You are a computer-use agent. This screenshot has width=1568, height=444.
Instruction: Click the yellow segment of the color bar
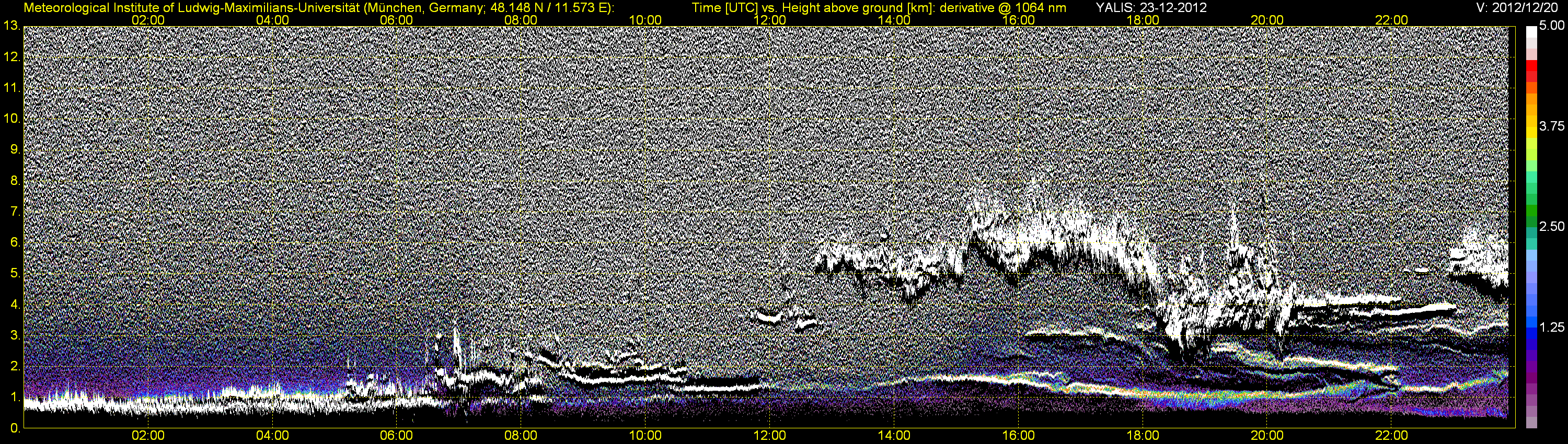(1531, 132)
